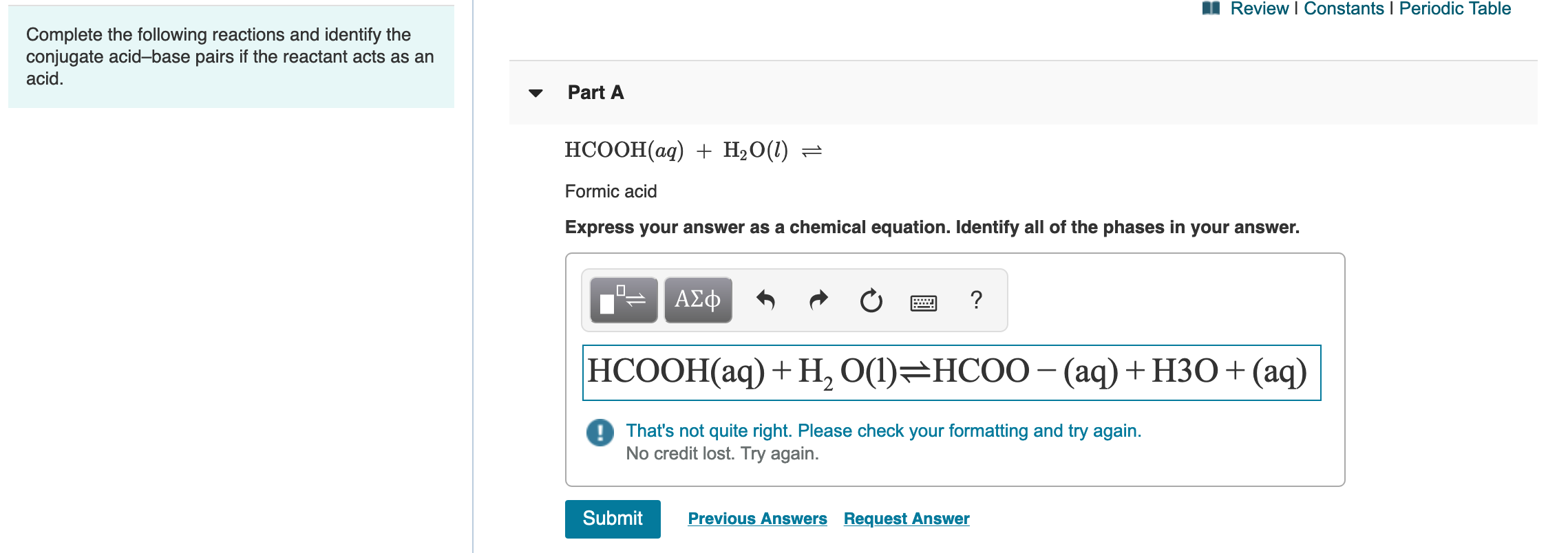Expand the subscript template from the toolbar

tap(623, 300)
